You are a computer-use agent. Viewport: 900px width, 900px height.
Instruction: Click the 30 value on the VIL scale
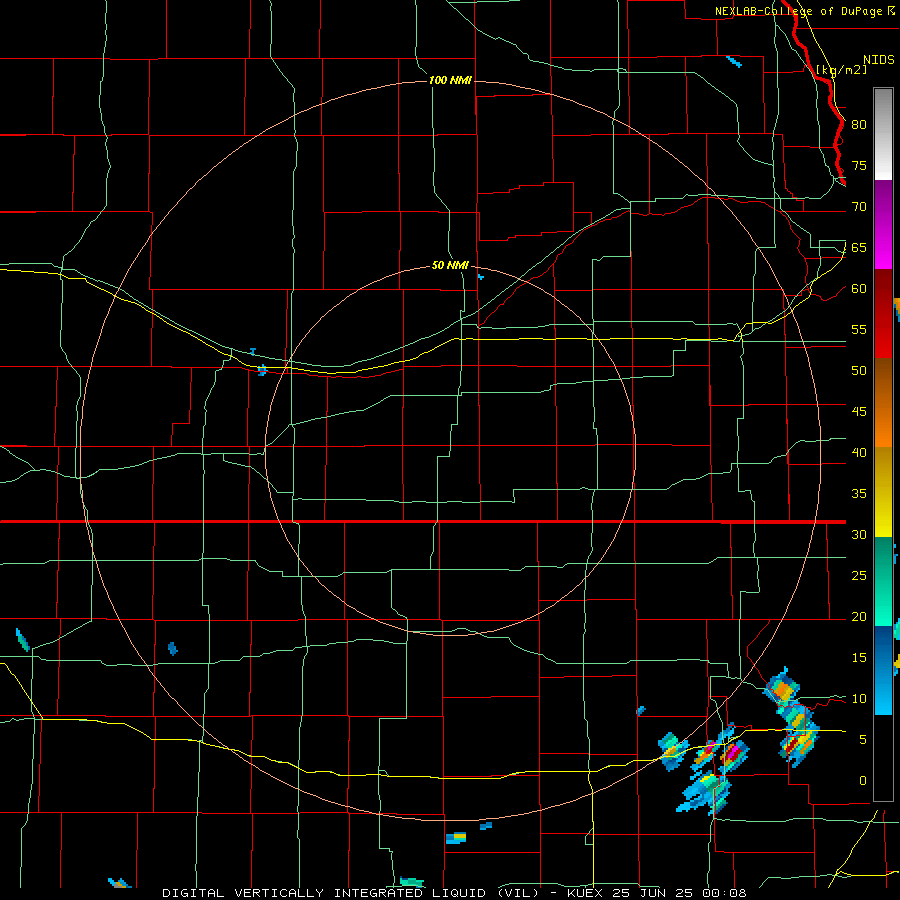[x=859, y=534]
